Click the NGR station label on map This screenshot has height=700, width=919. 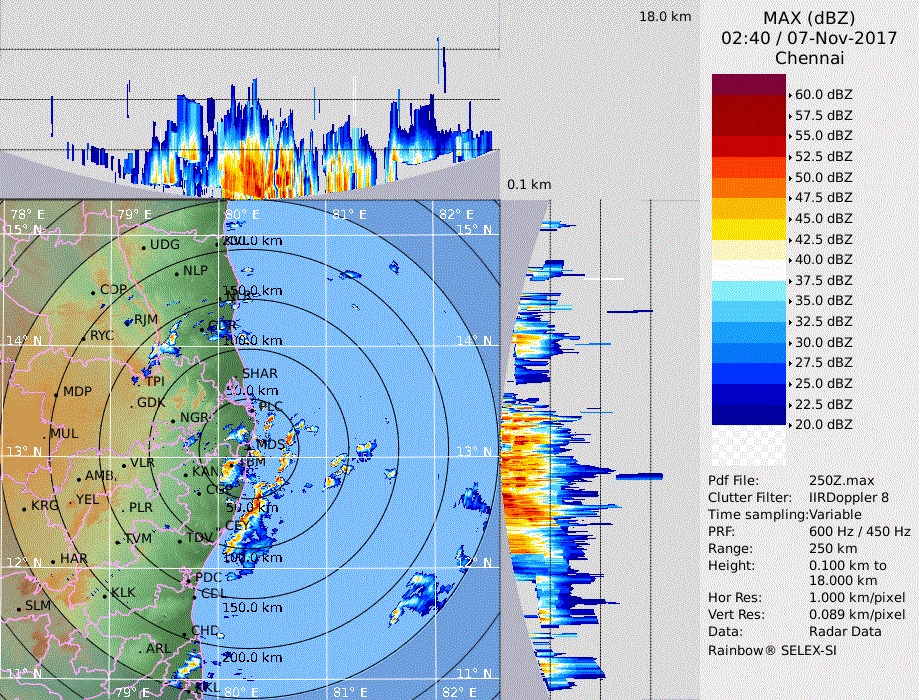point(194,417)
